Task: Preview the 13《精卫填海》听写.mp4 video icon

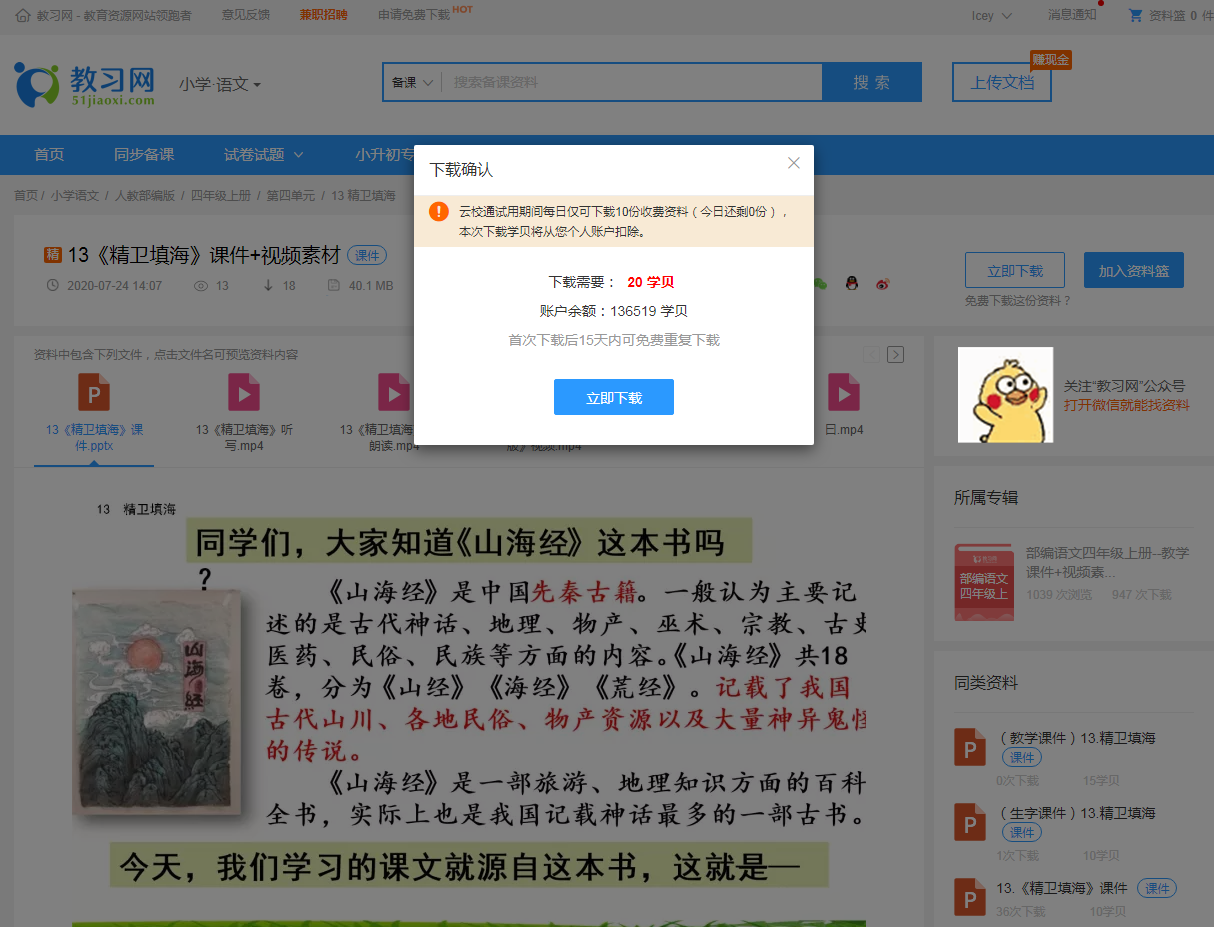Action: (243, 391)
